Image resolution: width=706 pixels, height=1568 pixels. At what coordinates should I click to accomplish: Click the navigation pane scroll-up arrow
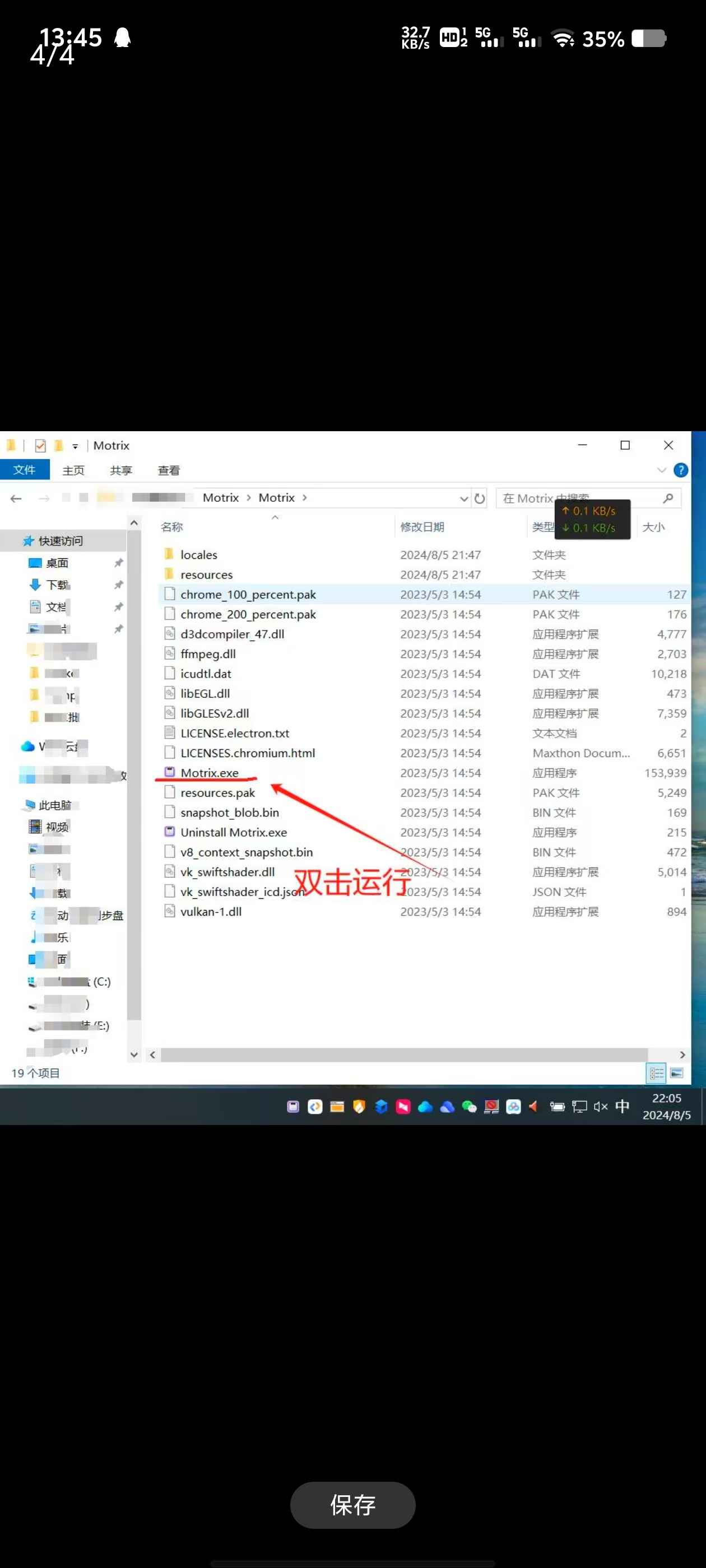pyautogui.click(x=134, y=523)
